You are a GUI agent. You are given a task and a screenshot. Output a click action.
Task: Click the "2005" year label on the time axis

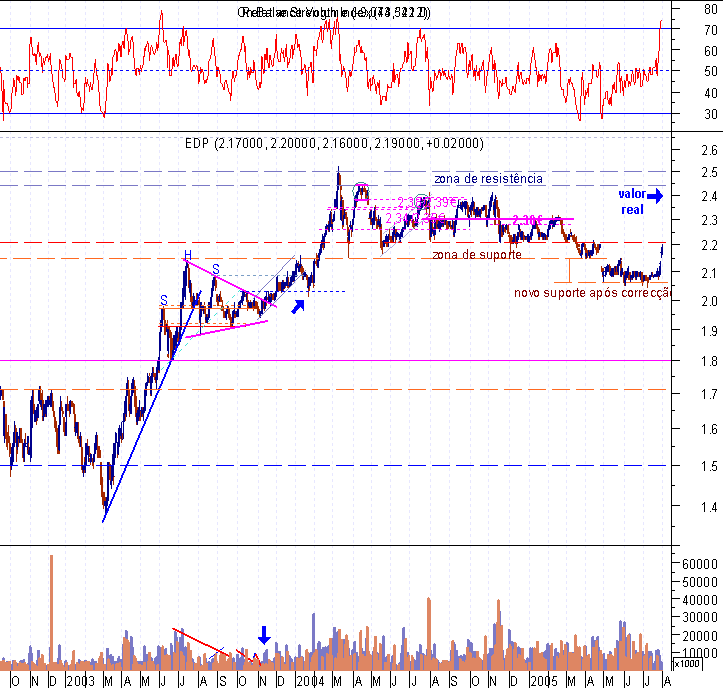coord(544,681)
